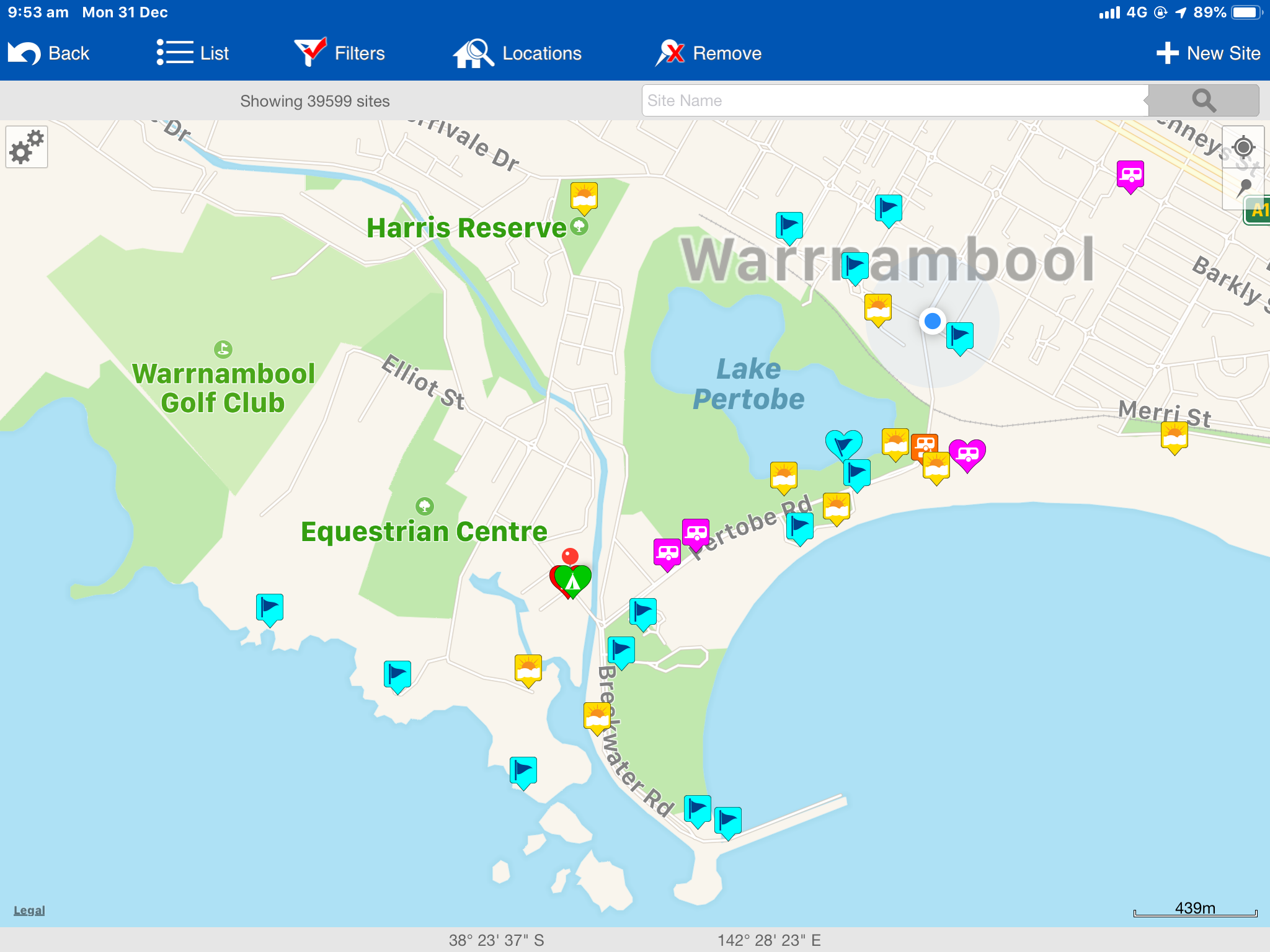Image resolution: width=1270 pixels, height=952 pixels.
Task: Open the List view
Action: click(x=193, y=53)
